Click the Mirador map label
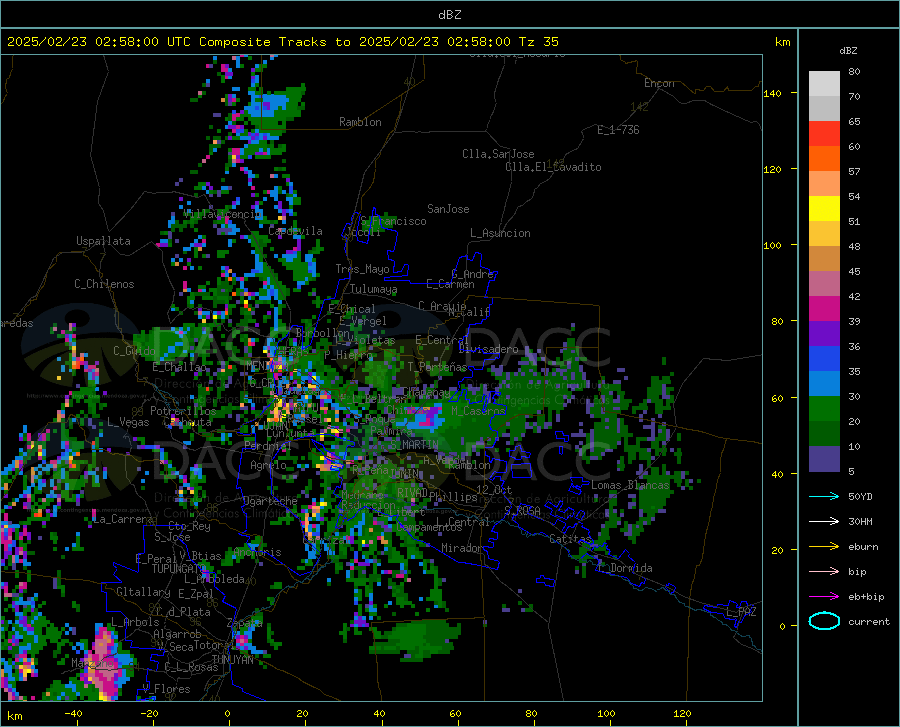900x727 pixels. click(461, 548)
